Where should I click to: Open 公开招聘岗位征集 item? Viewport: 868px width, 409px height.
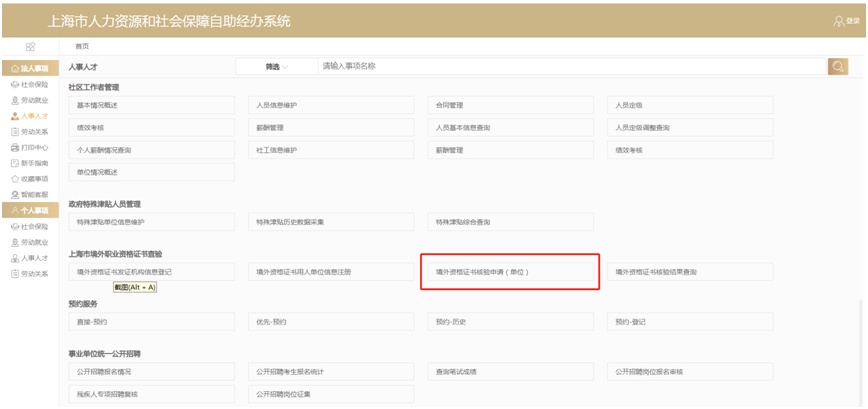[x=331, y=394]
